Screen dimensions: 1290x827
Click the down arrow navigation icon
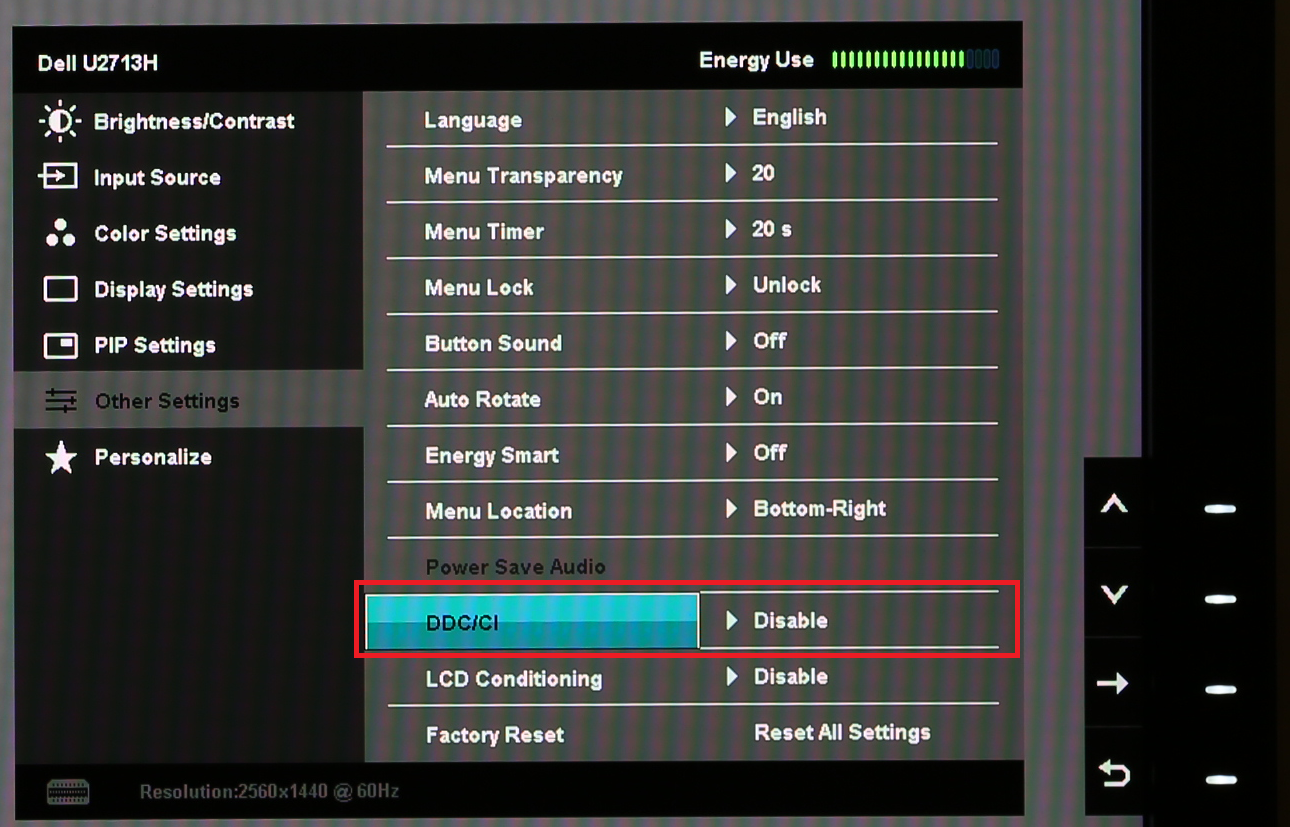1114,595
